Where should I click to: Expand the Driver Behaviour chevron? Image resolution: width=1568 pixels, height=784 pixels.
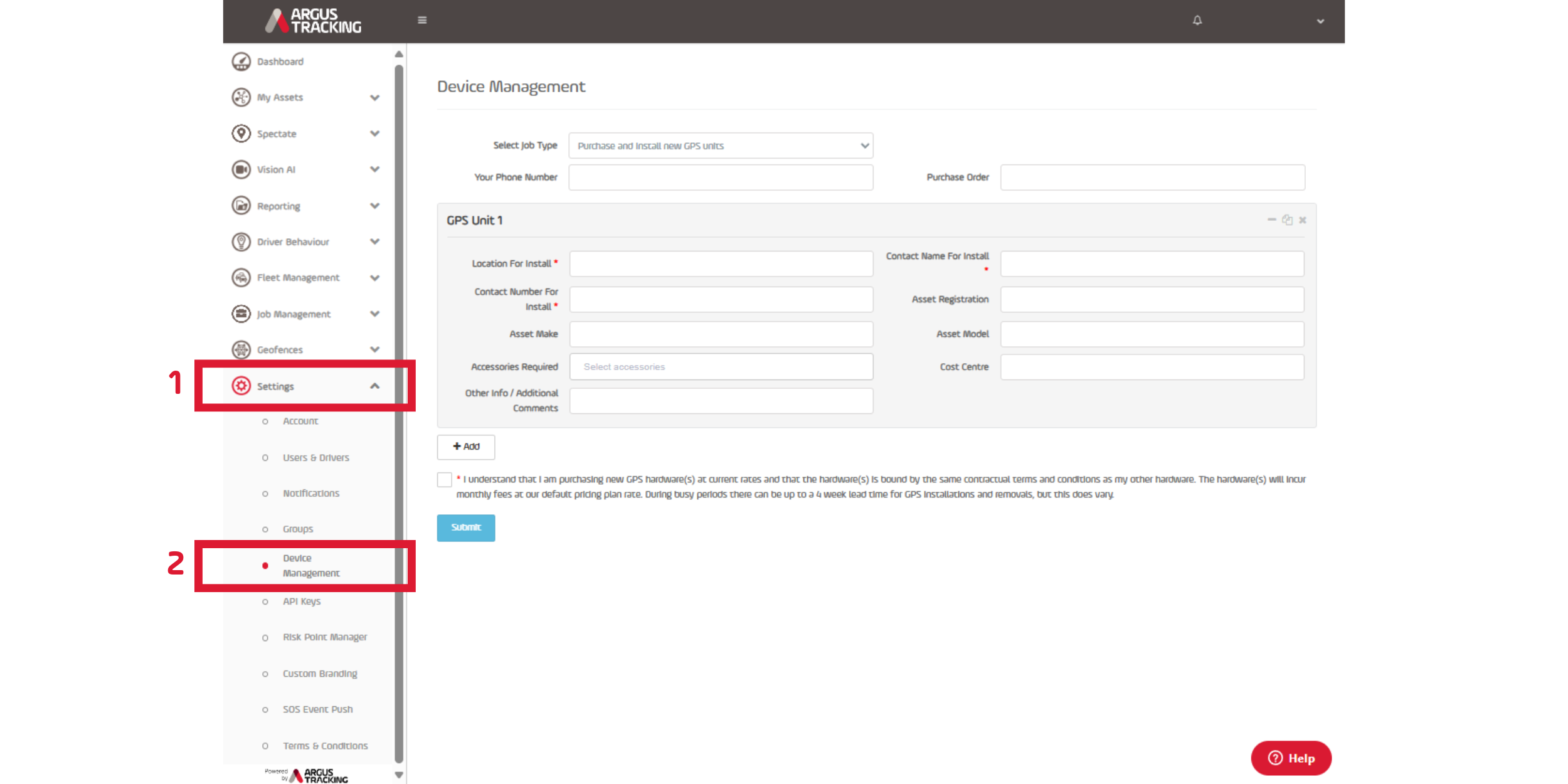[375, 241]
